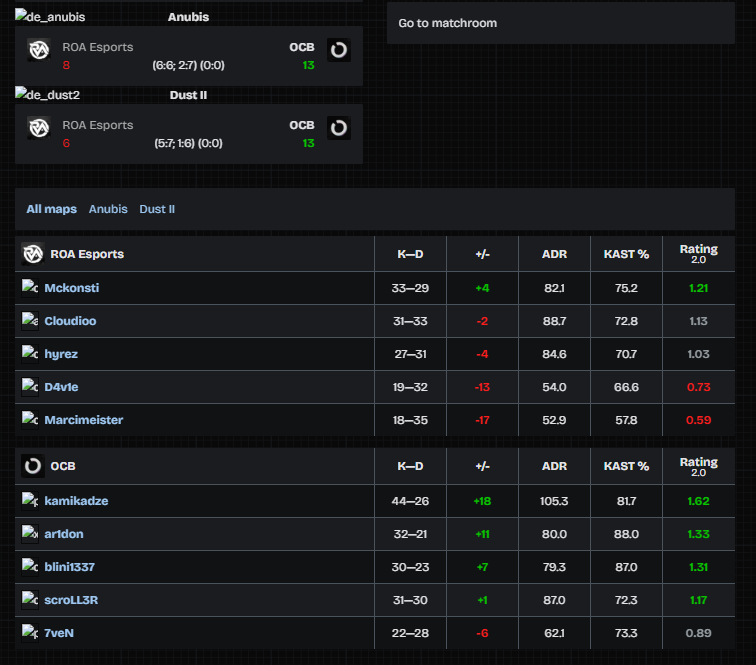Click scroLL3R's 31–30 K-D value
Viewport: 756px width, 665px height.
[410, 600]
